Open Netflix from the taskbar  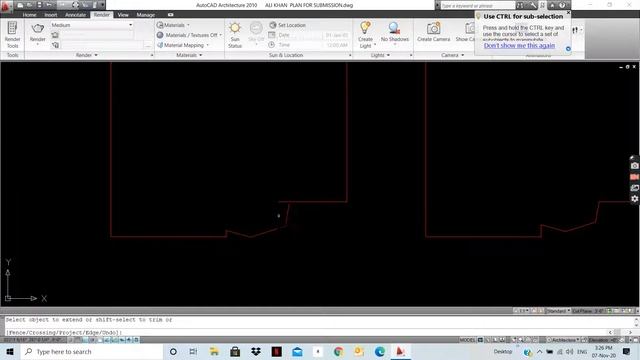click(276, 351)
